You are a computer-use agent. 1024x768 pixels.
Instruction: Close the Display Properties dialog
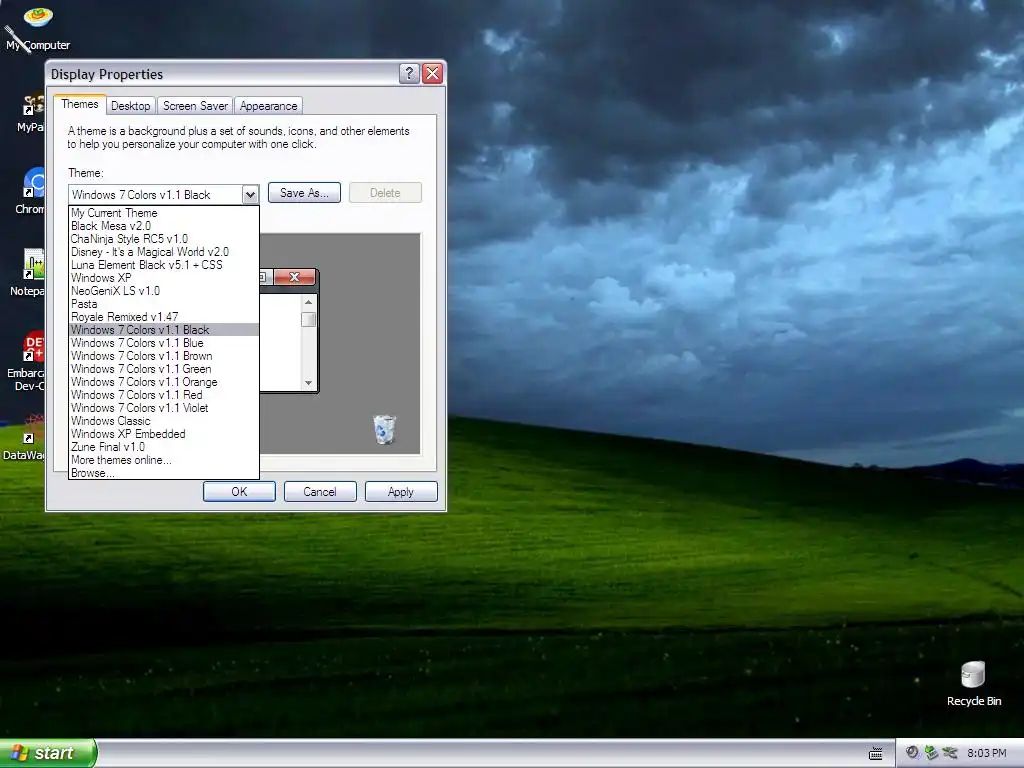click(x=432, y=73)
